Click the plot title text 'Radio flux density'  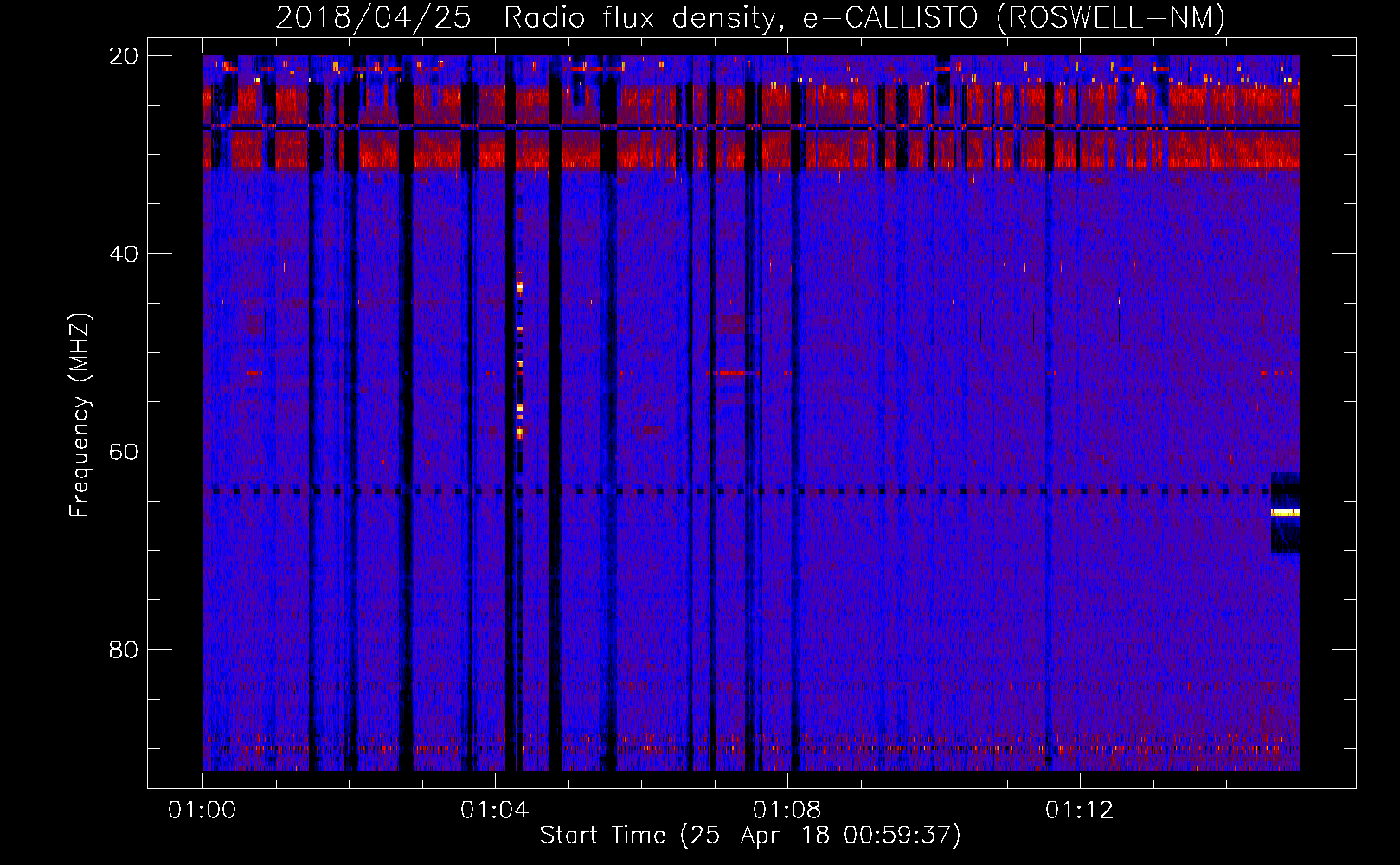643,17
